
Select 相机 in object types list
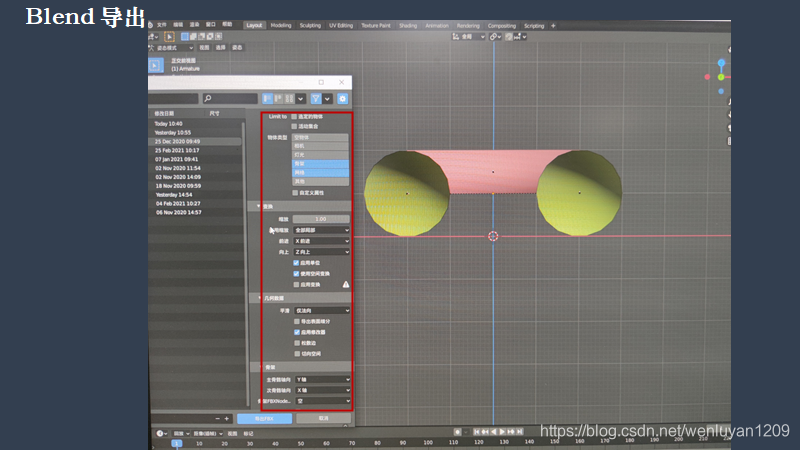pyautogui.click(x=320, y=146)
